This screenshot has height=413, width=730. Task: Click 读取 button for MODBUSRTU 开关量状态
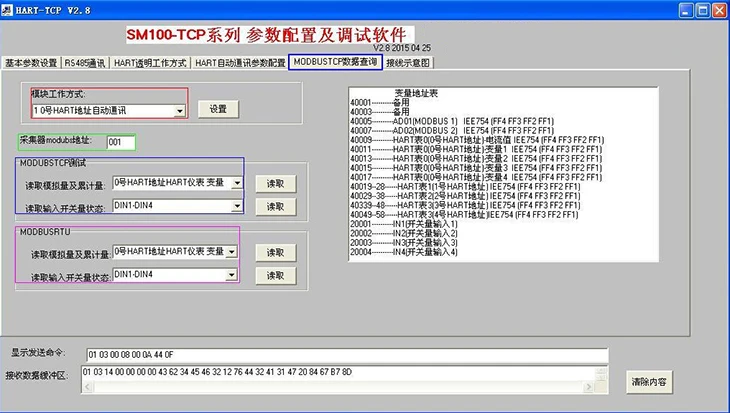point(276,276)
